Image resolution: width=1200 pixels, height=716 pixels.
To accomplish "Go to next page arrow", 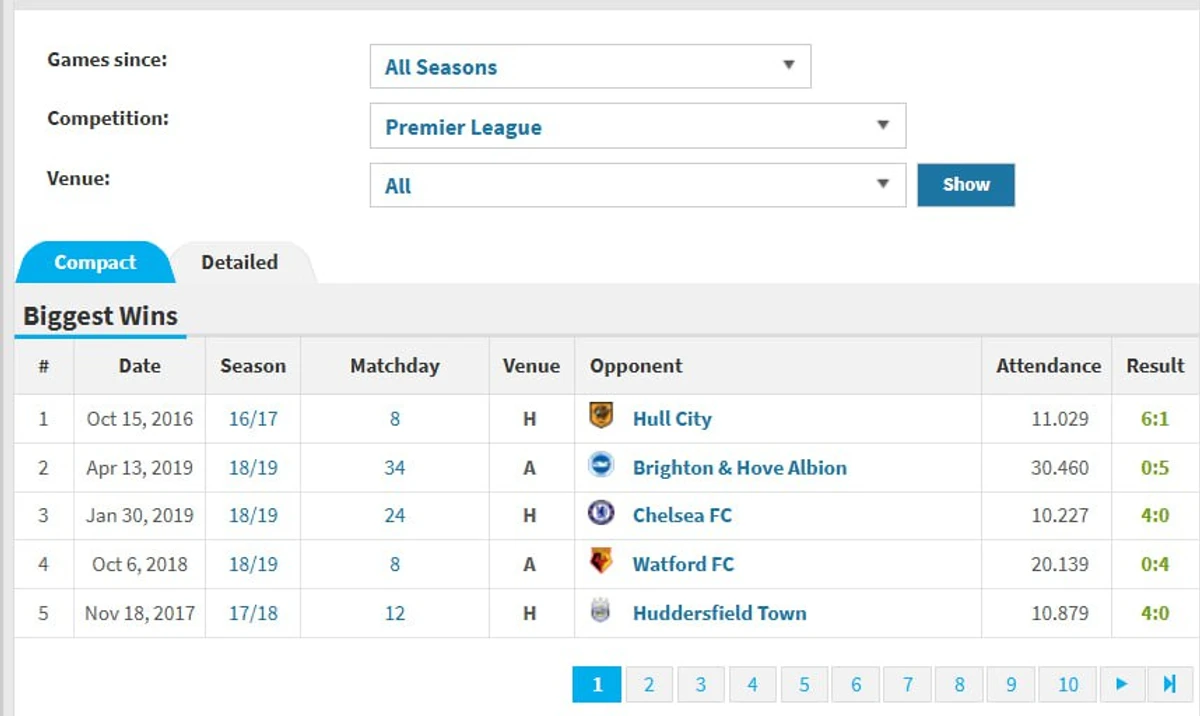I will point(1121,684).
